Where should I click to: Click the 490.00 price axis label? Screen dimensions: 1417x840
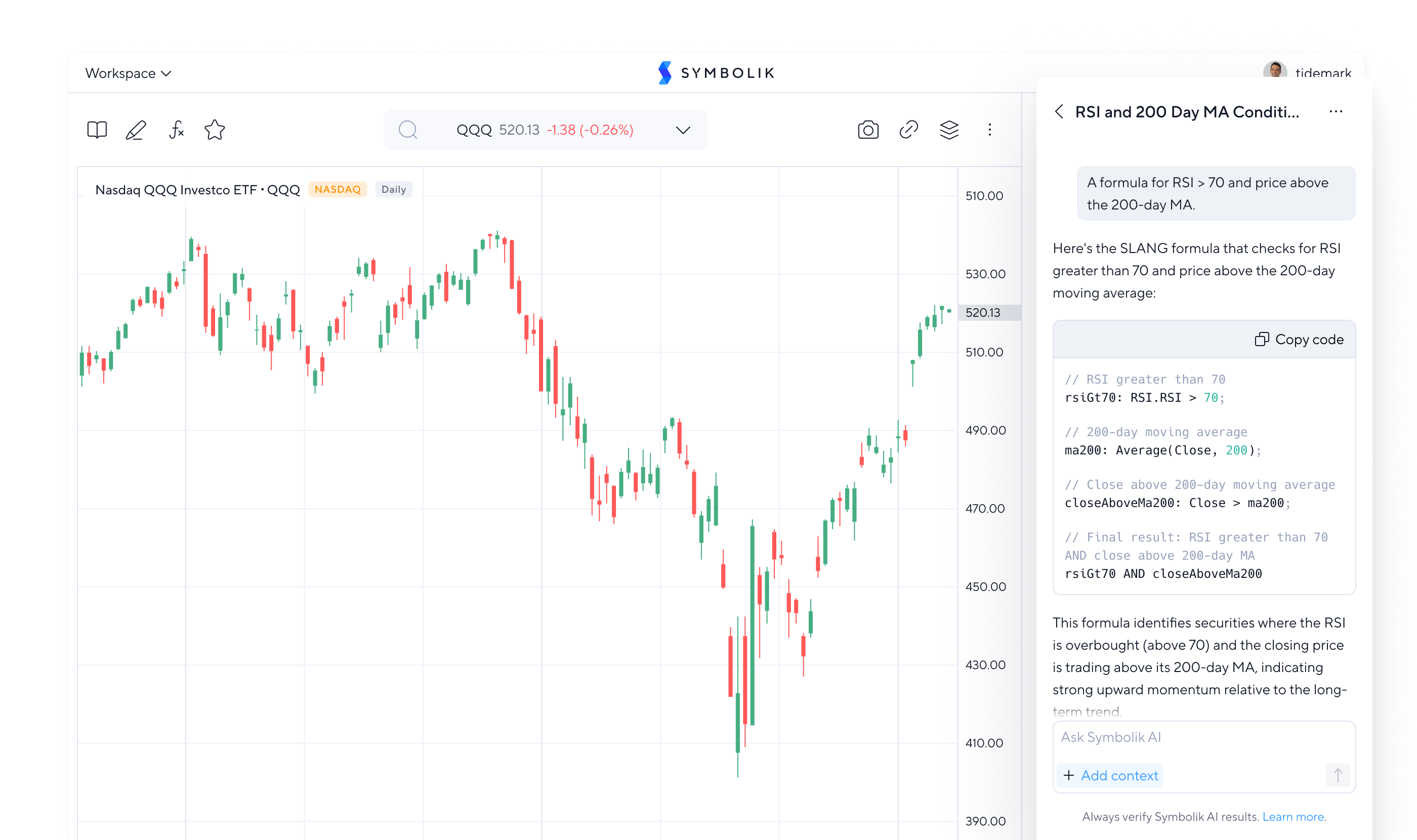pos(986,430)
